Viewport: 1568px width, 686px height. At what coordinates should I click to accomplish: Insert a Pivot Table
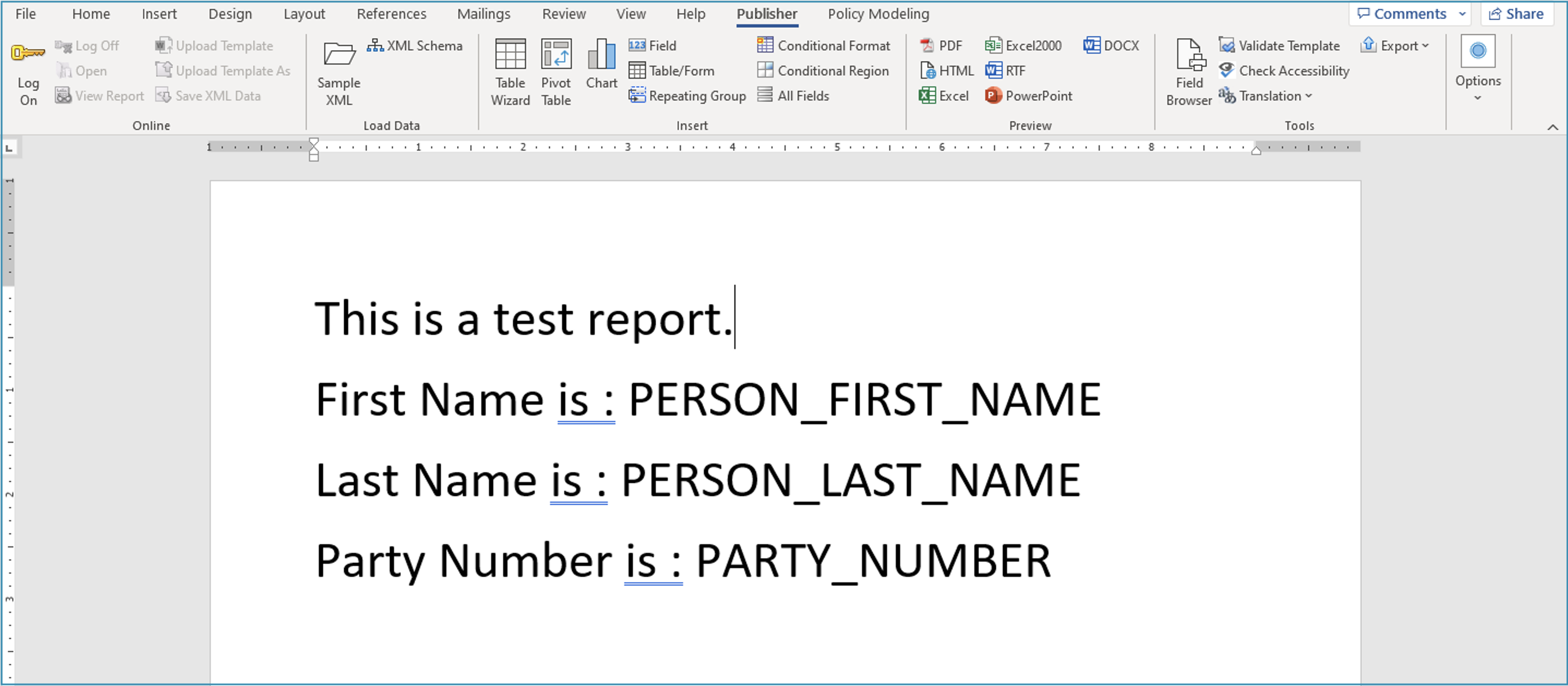click(x=556, y=72)
